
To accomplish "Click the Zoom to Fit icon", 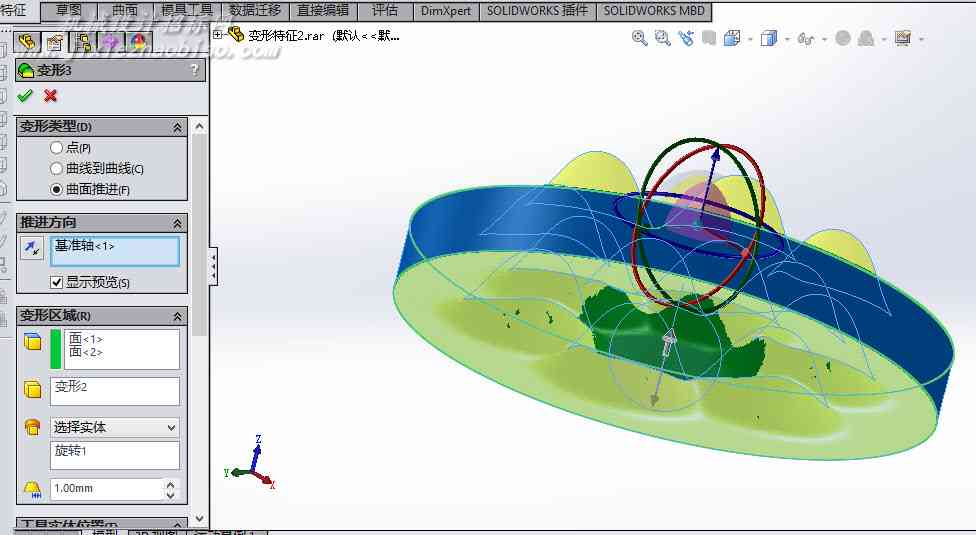I will [639, 38].
